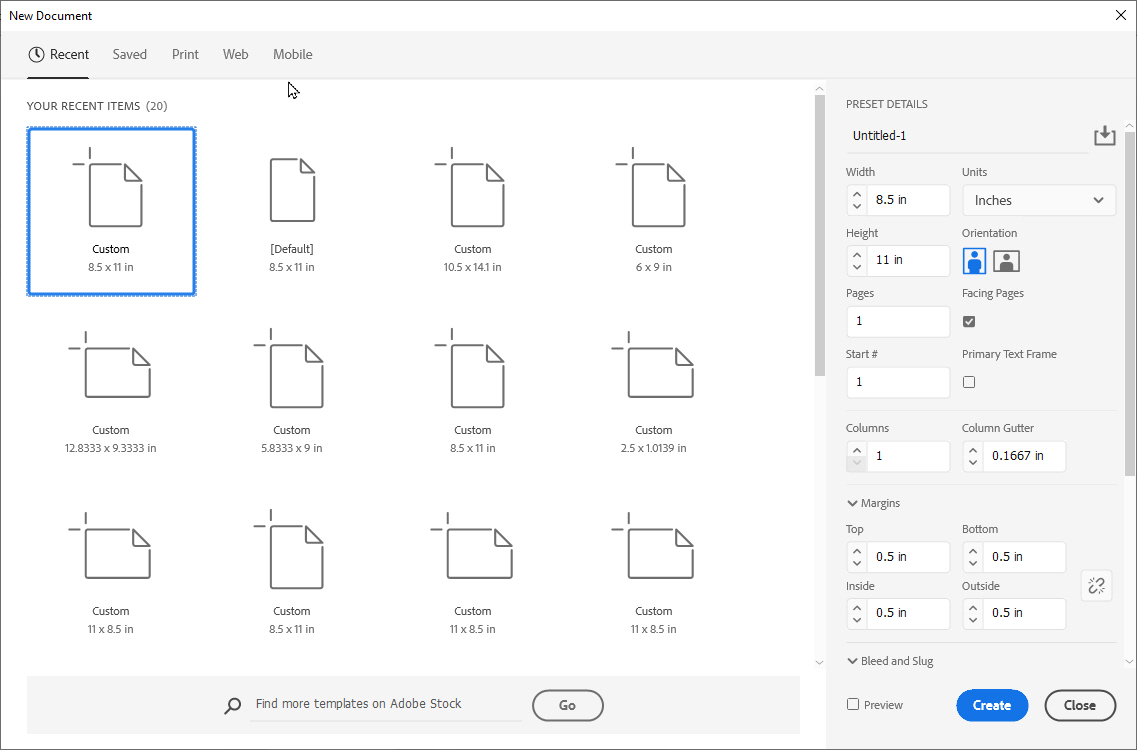Image resolution: width=1137 pixels, height=750 pixels.
Task: Click the search magnifier icon
Action: [232, 705]
